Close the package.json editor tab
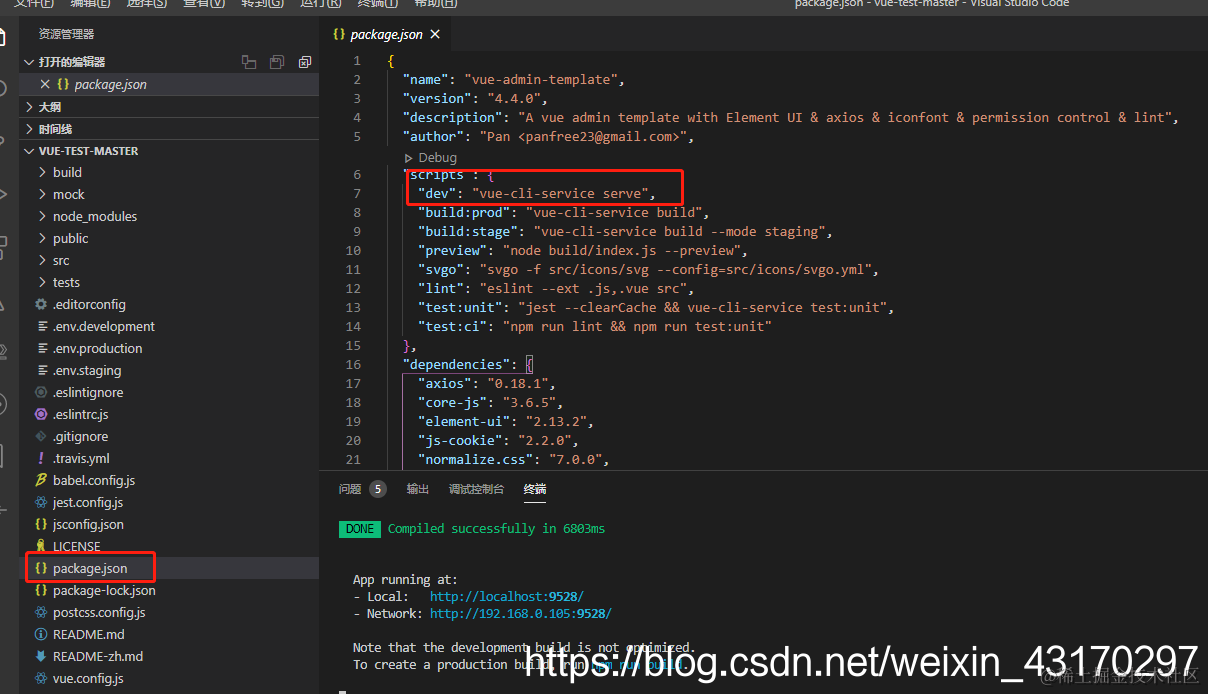The height and width of the screenshot is (694, 1208). coord(435,34)
